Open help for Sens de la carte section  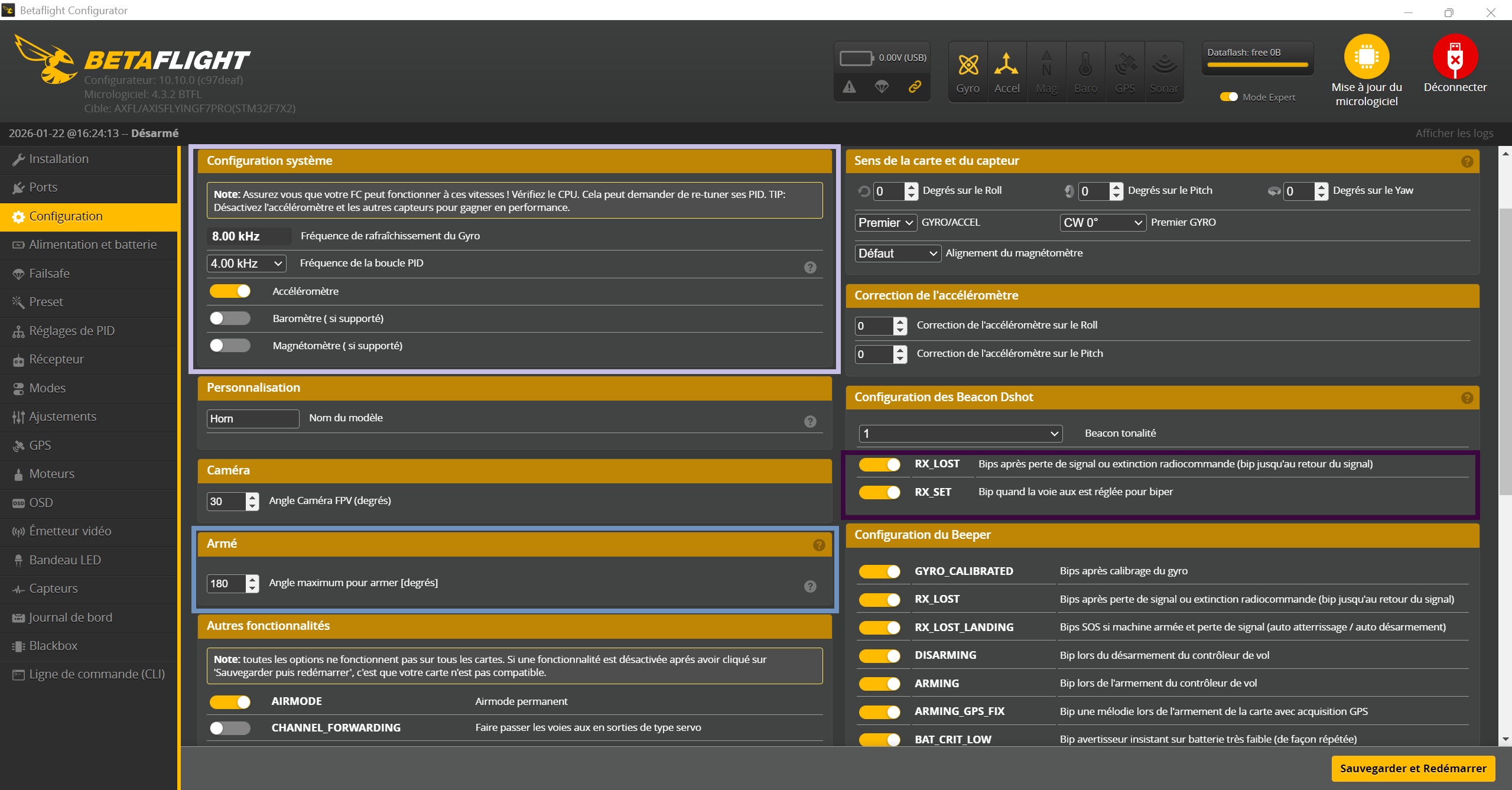pyautogui.click(x=1467, y=161)
